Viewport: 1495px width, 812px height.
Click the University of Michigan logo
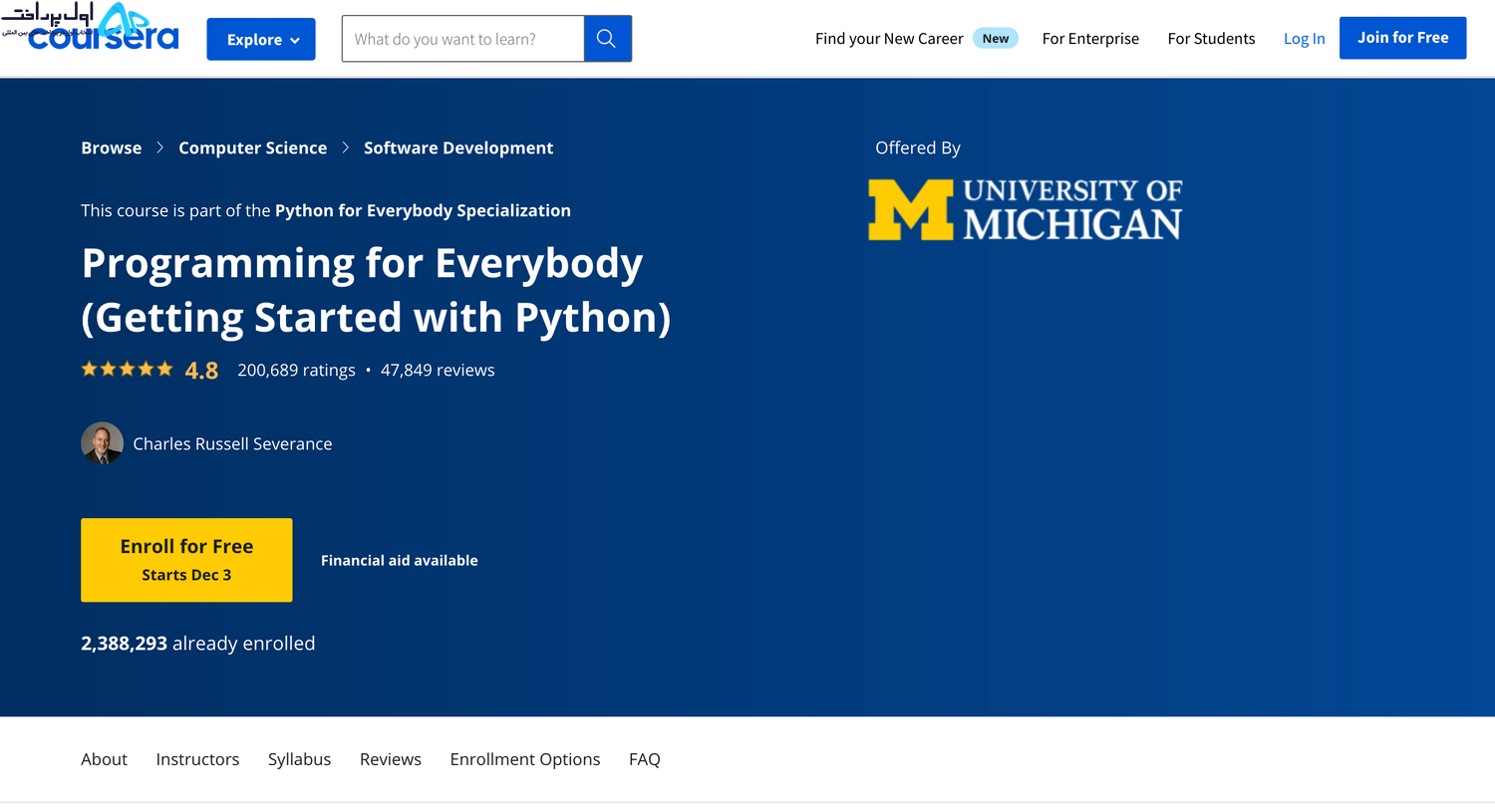coord(1025,209)
